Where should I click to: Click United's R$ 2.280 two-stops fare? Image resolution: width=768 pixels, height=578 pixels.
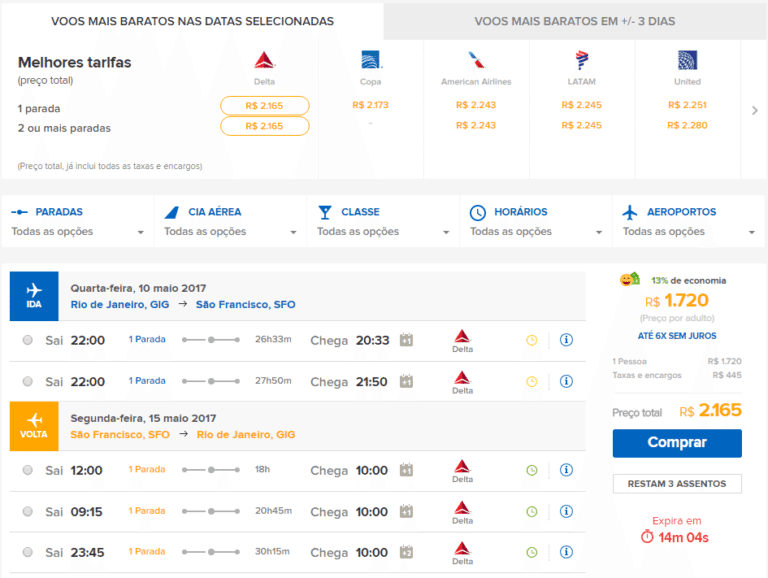[x=687, y=125]
